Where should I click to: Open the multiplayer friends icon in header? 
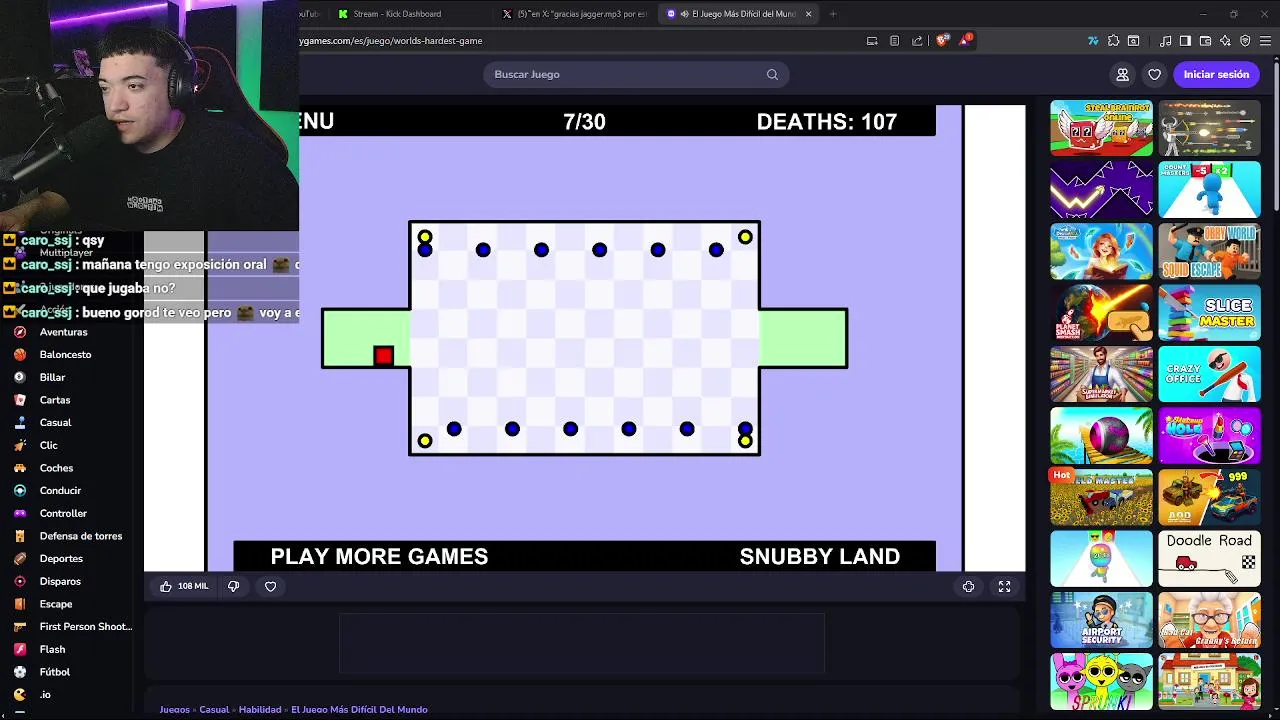pyautogui.click(x=1123, y=74)
